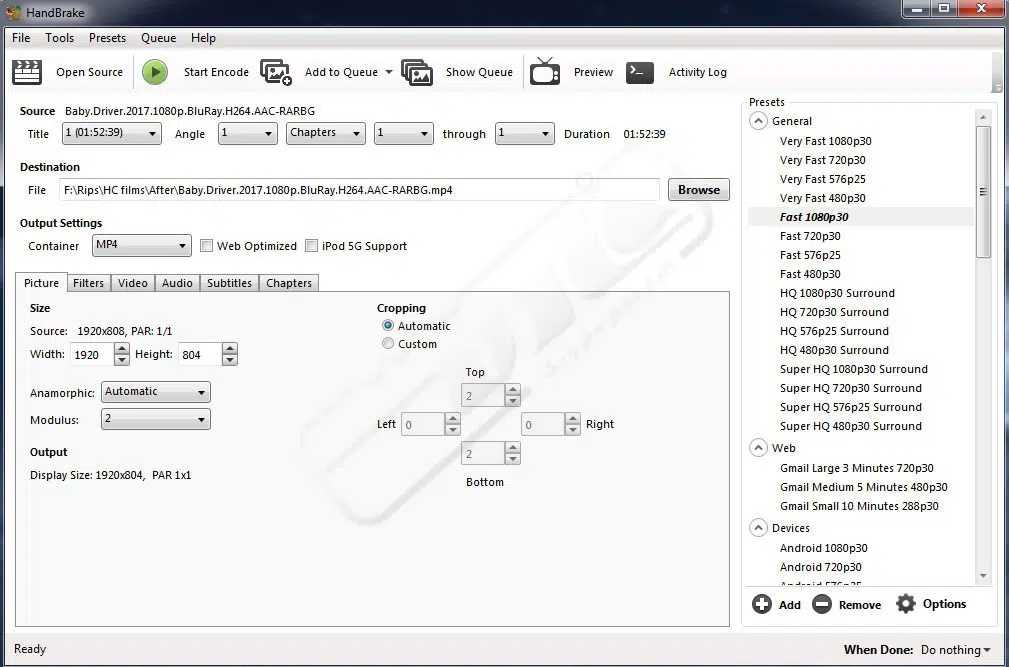Viewport: 1009px width, 667px height.
Task: Collapse the General presets group
Action: 758,121
